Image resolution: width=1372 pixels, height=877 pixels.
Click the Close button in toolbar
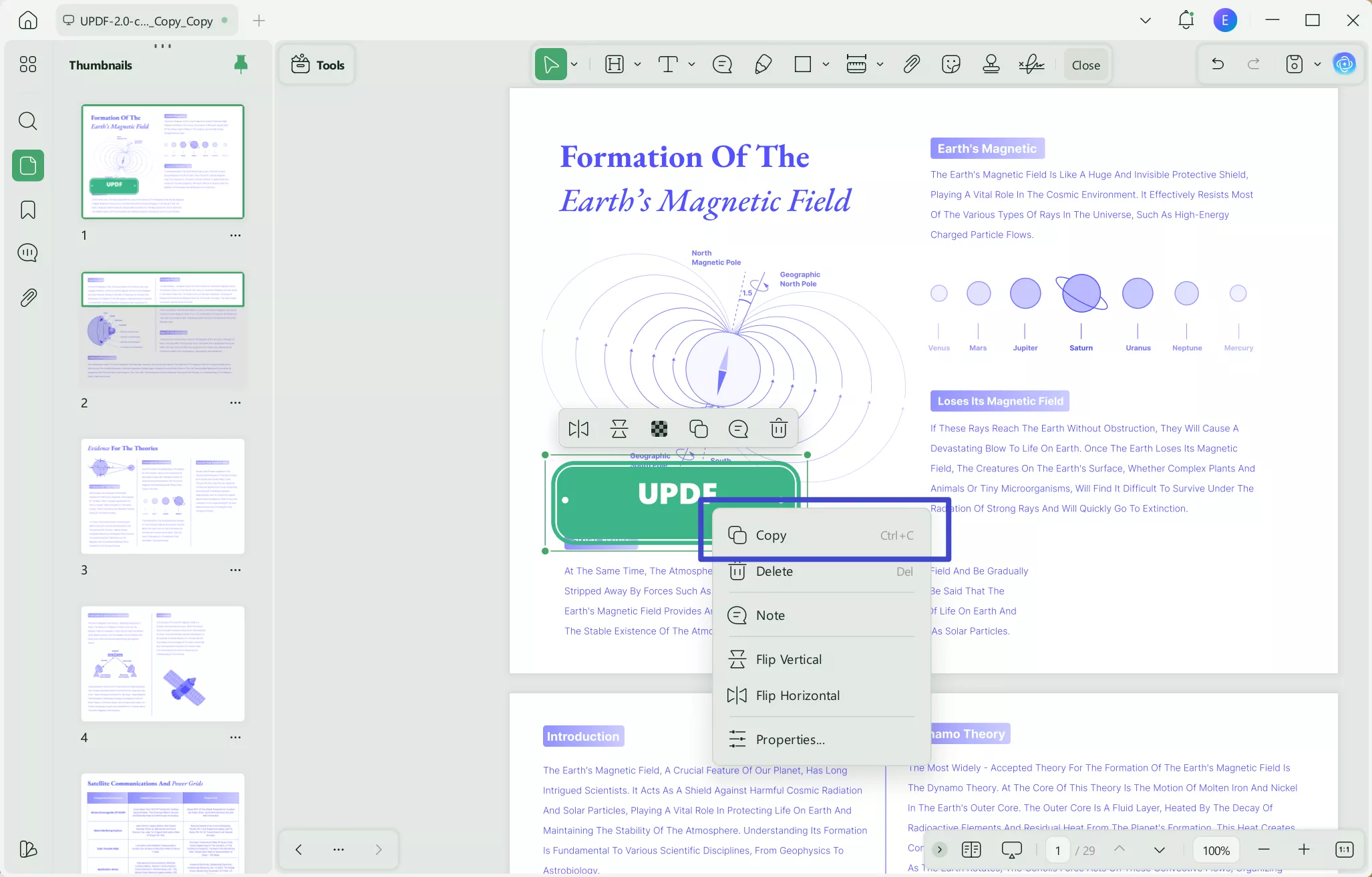pos(1085,65)
